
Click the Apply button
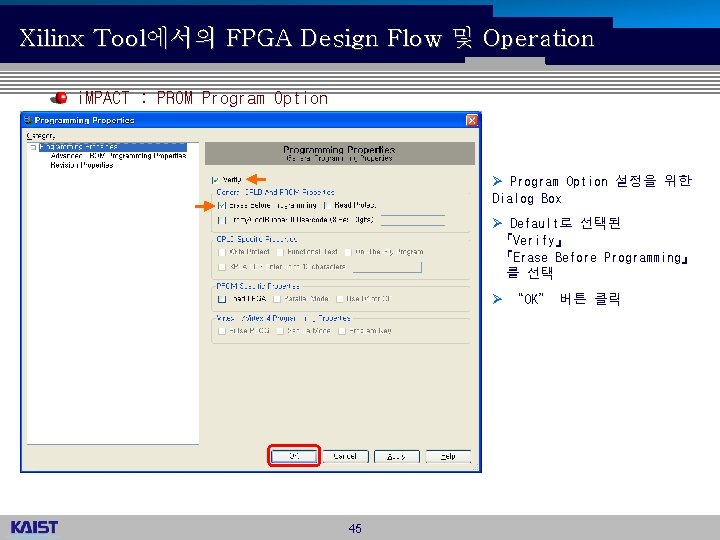(x=397, y=456)
